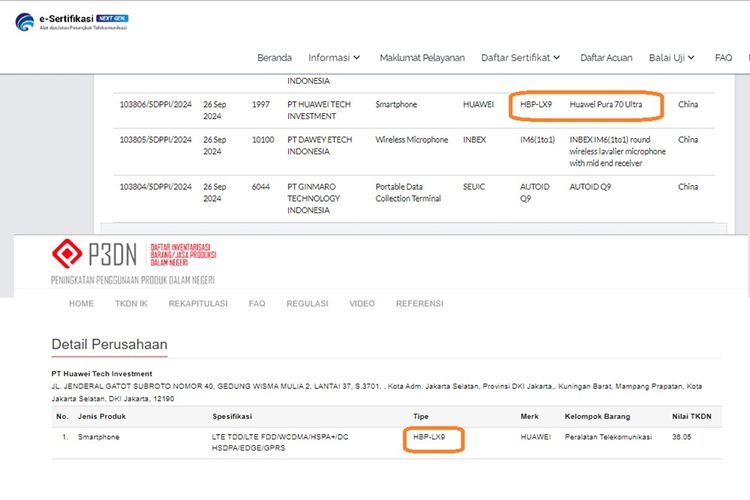Select the REKAPITULASI tab
This screenshot has height=500, width=750.
[x=198, y=303]
